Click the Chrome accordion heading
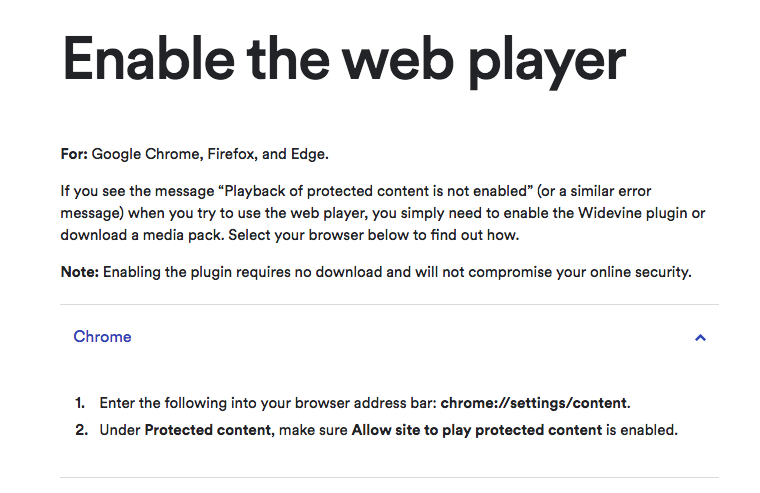Screen dimensions: 760x493 tap(102, 337)
